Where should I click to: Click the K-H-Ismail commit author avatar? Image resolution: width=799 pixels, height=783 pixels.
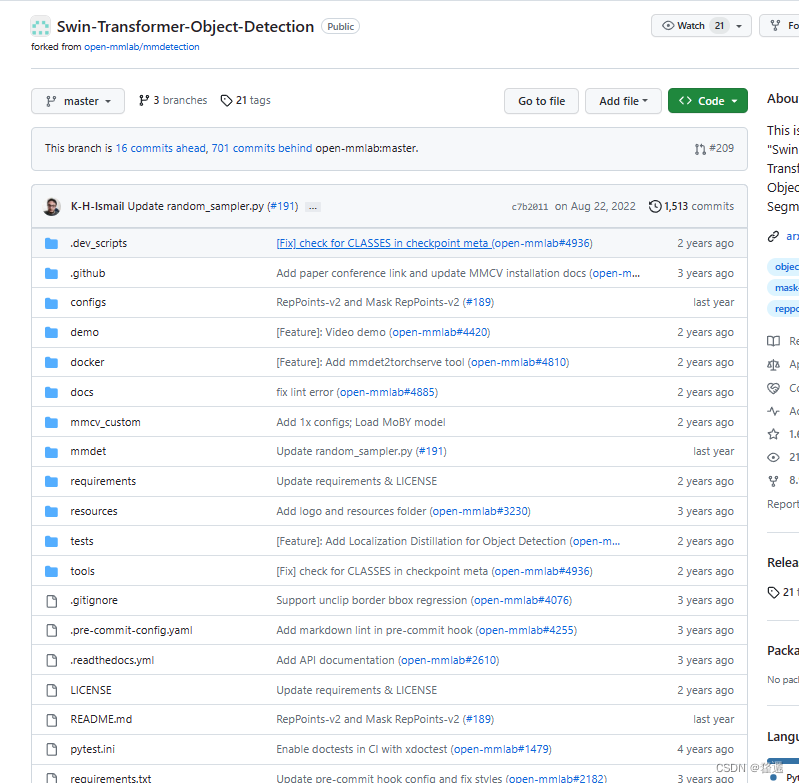pyautogui.click(x=51, y=206)
